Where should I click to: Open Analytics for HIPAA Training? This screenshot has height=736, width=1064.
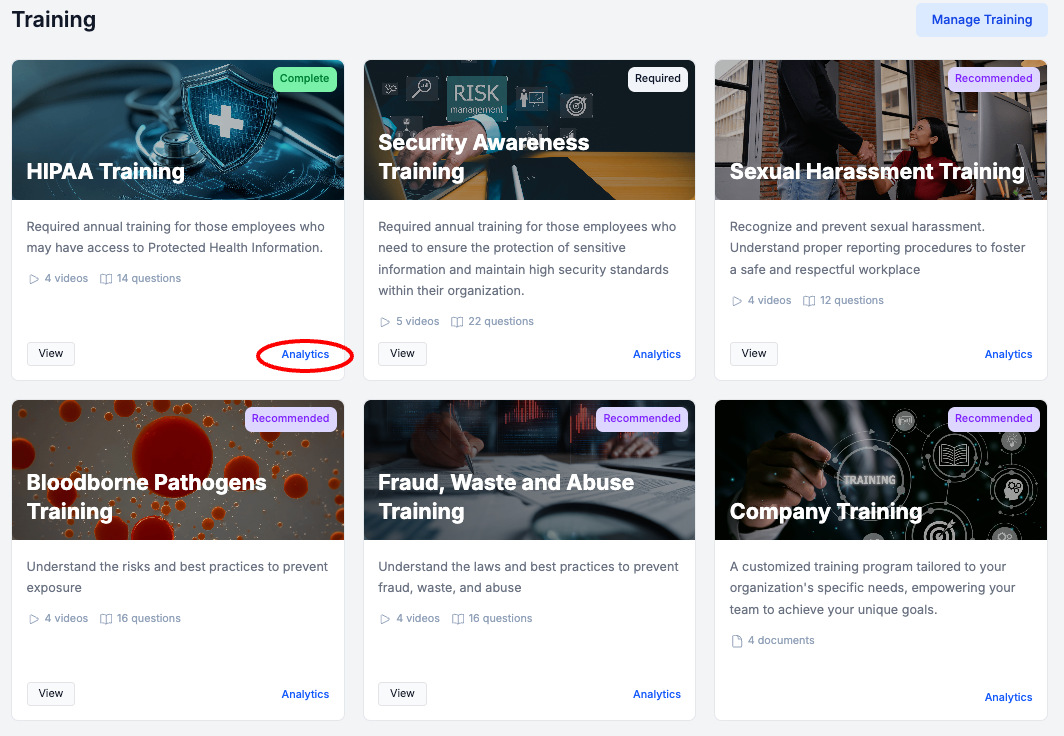[305, 354]
